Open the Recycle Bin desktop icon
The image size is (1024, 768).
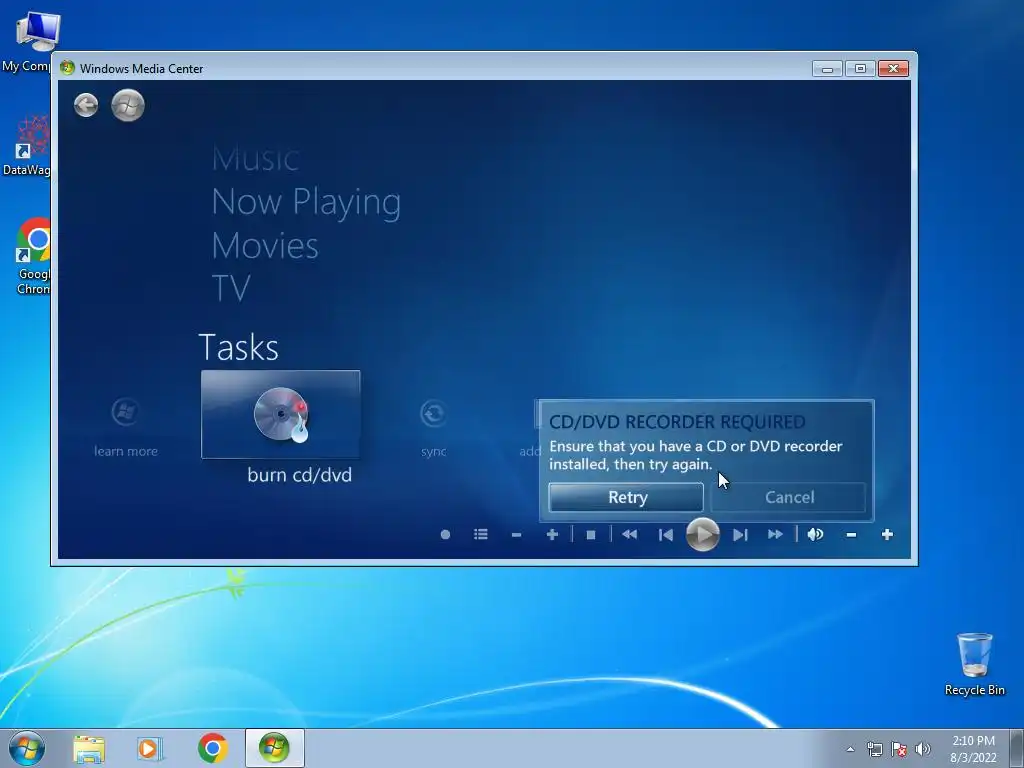tap(974, 664)
